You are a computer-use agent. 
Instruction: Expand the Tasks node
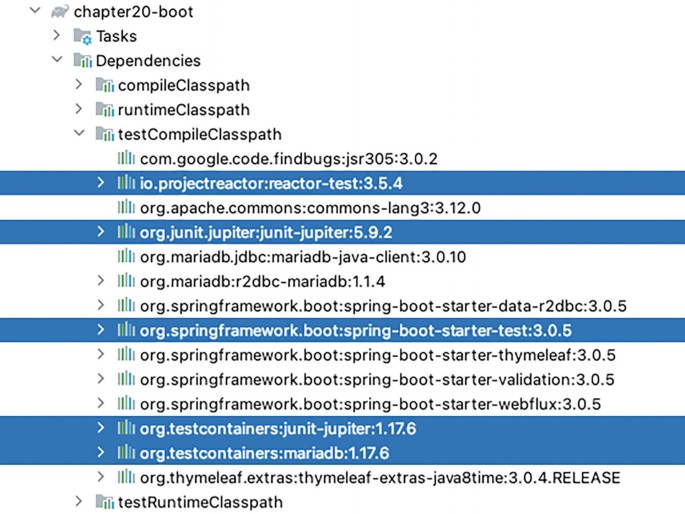click(x=57, y=37)
